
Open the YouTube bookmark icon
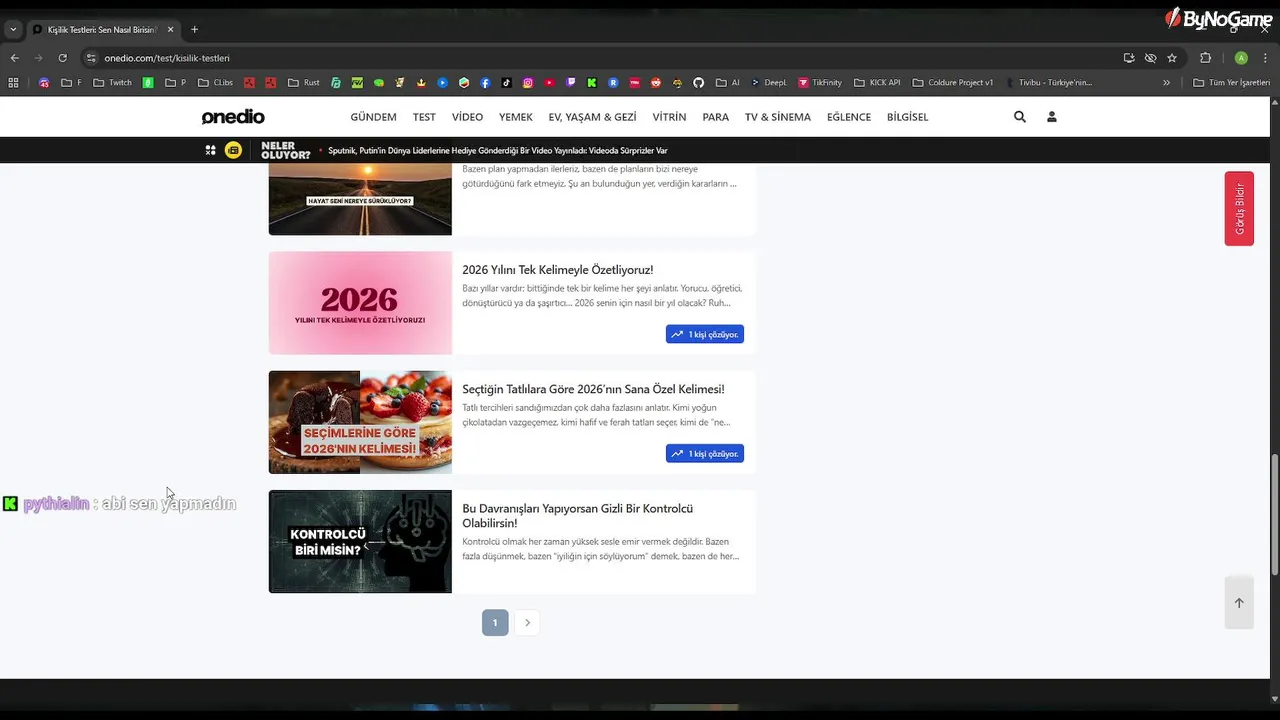coord(549,83)
